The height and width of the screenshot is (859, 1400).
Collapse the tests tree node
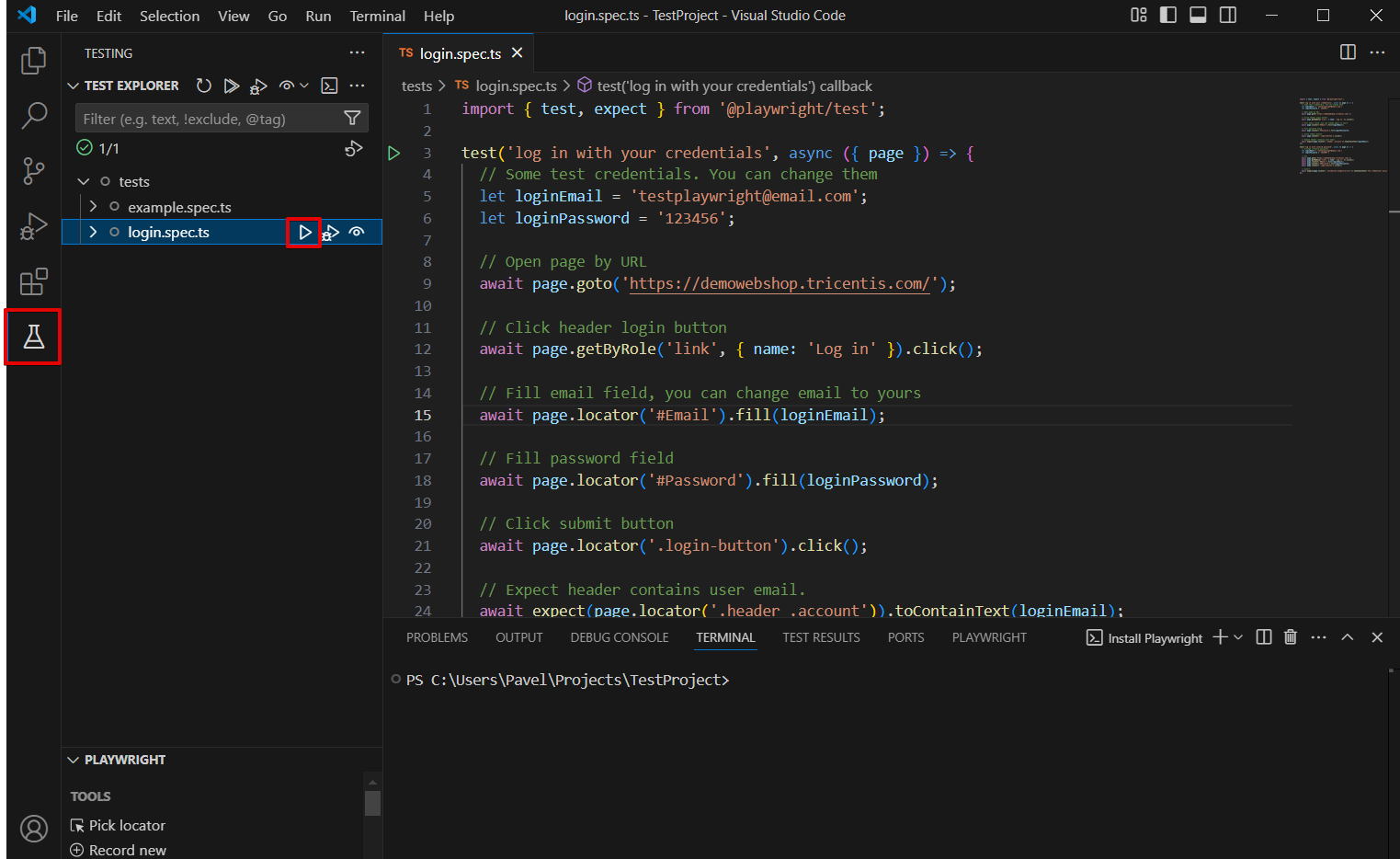85,181
